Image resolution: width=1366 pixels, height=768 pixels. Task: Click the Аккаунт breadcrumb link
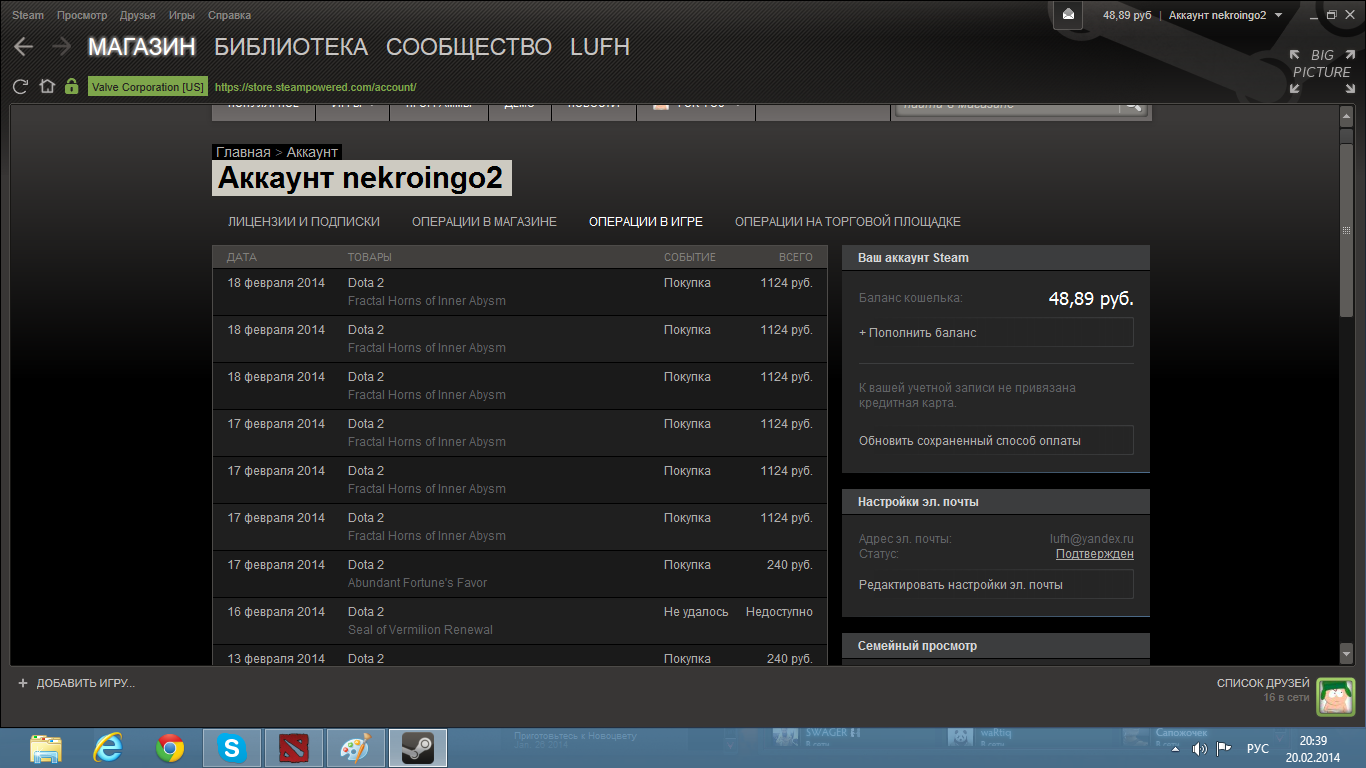312,152
